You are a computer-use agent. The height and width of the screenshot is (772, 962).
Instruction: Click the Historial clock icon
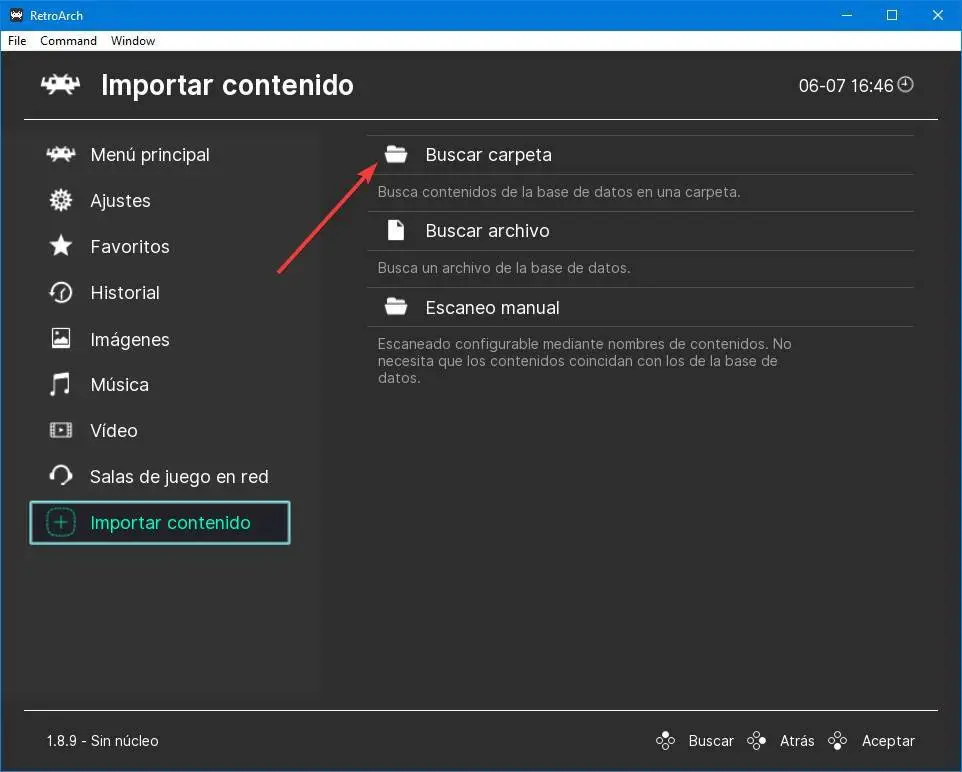[61, 292]
